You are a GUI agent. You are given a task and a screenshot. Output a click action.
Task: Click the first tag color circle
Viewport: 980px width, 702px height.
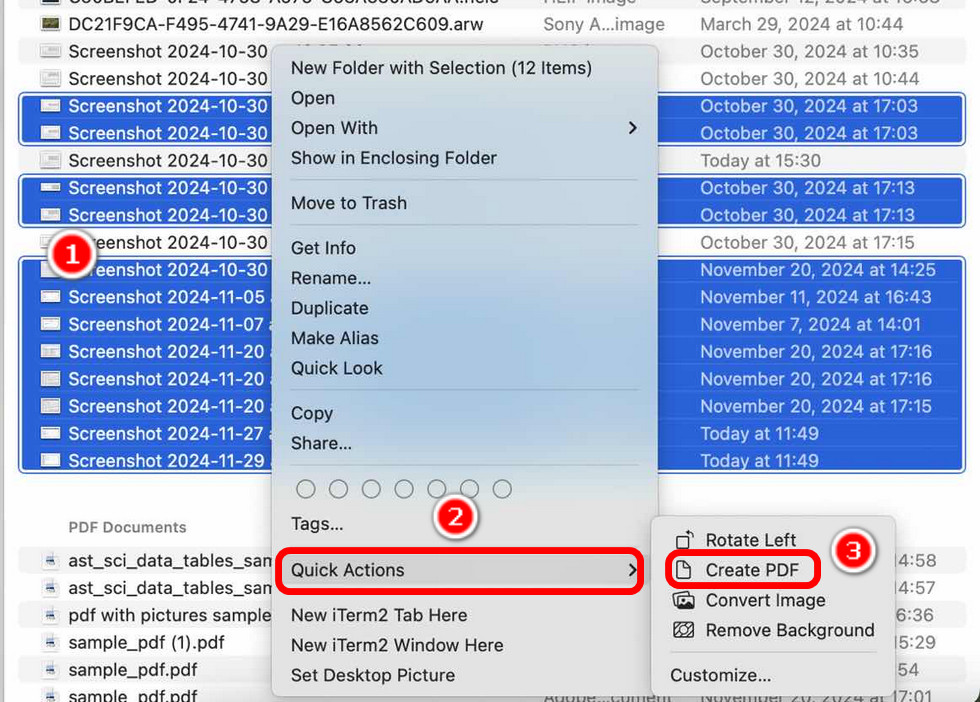point(306,489)
